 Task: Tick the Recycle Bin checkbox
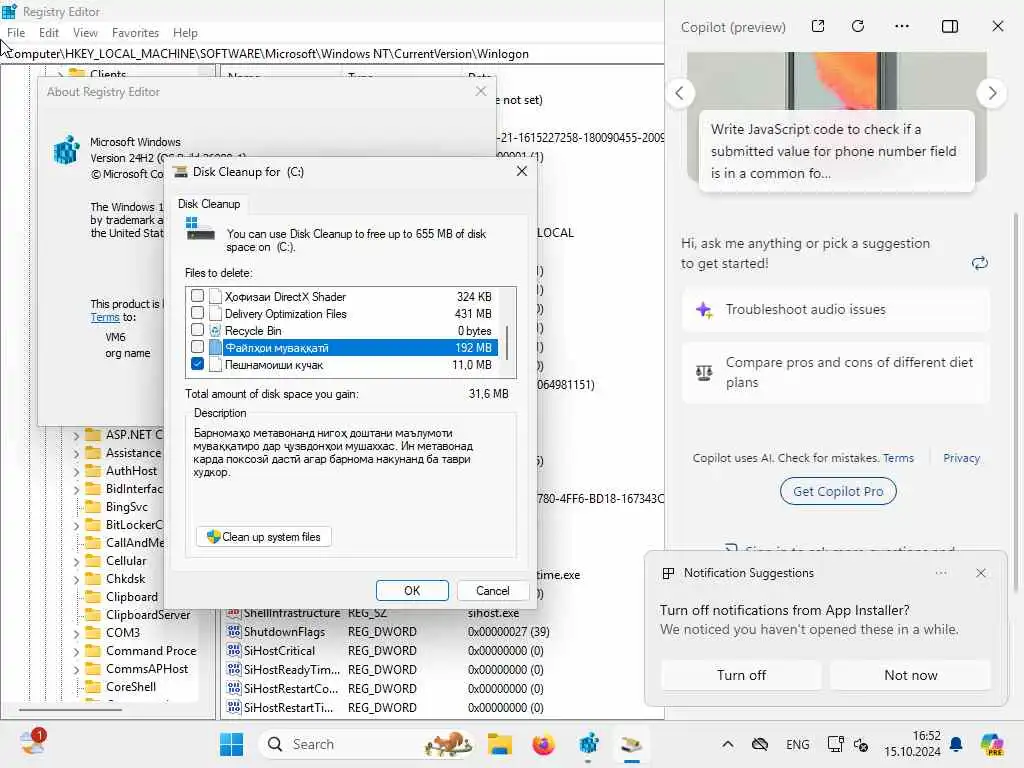(x=197, y=330)
